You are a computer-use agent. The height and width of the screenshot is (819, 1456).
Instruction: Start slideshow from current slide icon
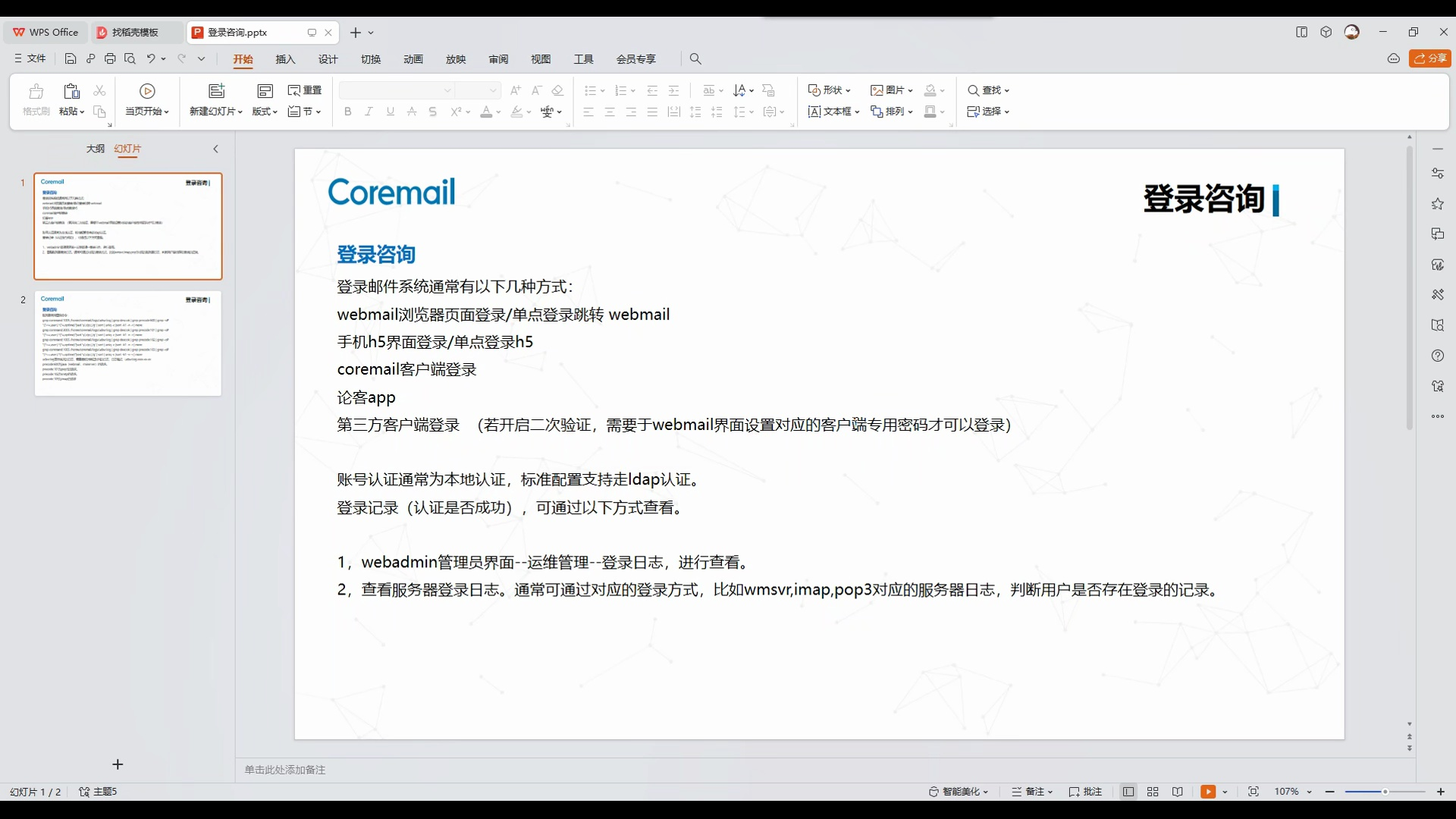[x=148, y=91]
